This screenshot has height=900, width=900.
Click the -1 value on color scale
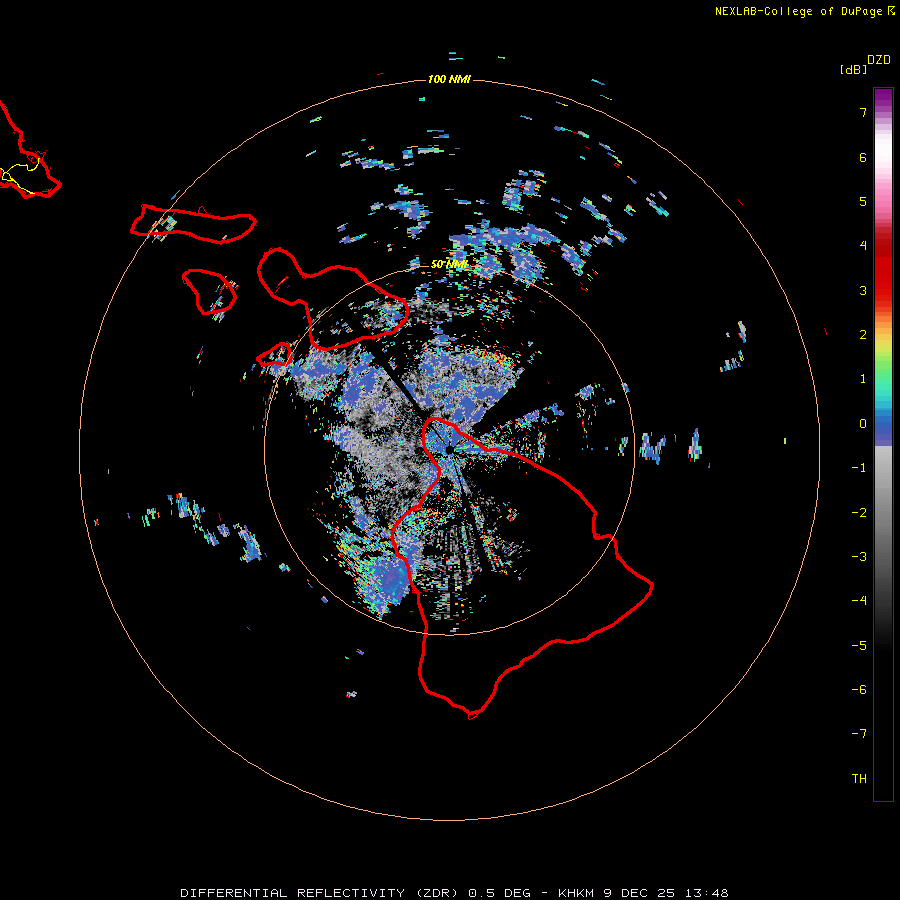tap(859, 468)
